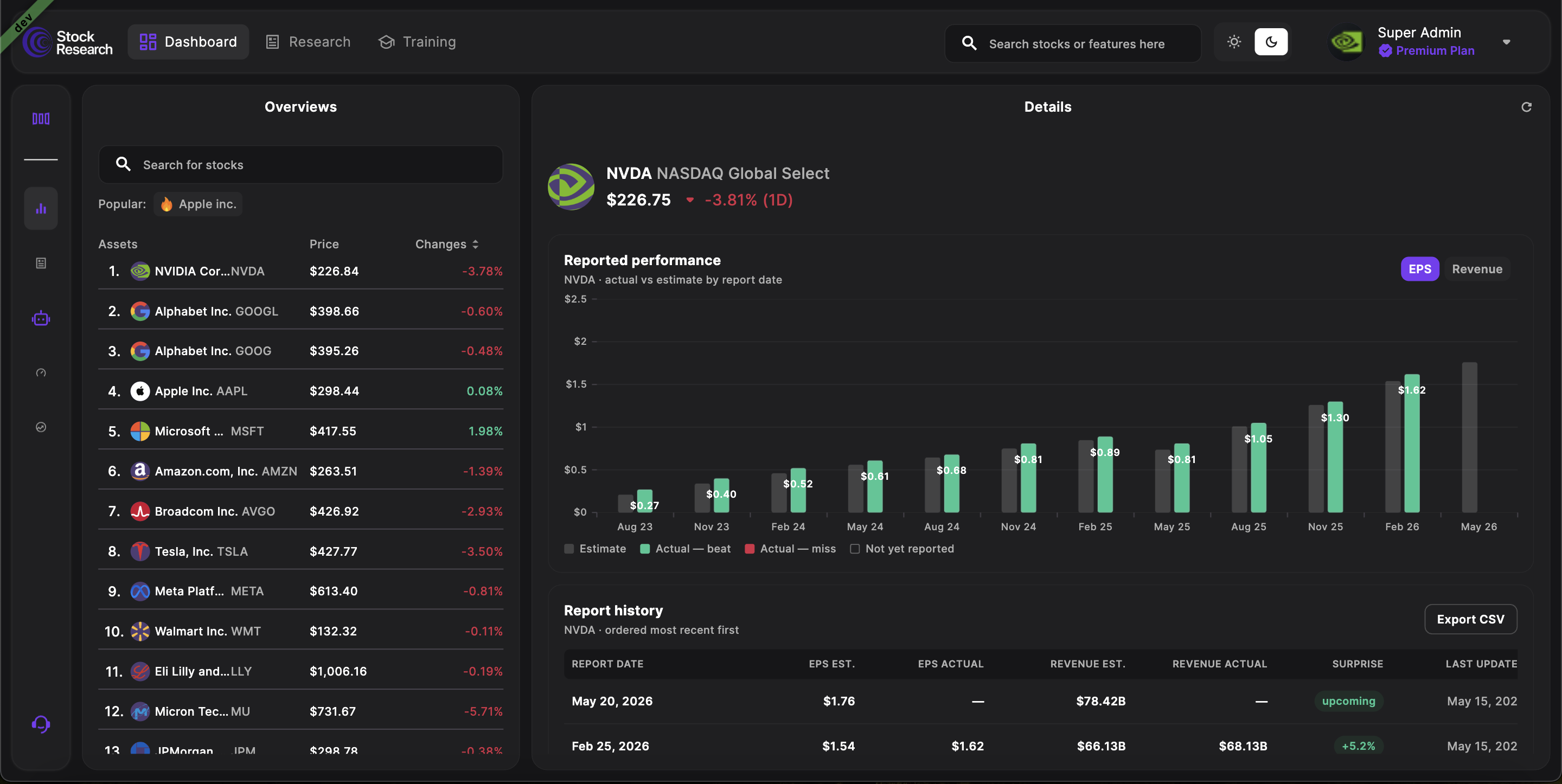1562x784 pixels.
Task: Select the popular Apple inc. chip
Action: [x=197, y=204]
